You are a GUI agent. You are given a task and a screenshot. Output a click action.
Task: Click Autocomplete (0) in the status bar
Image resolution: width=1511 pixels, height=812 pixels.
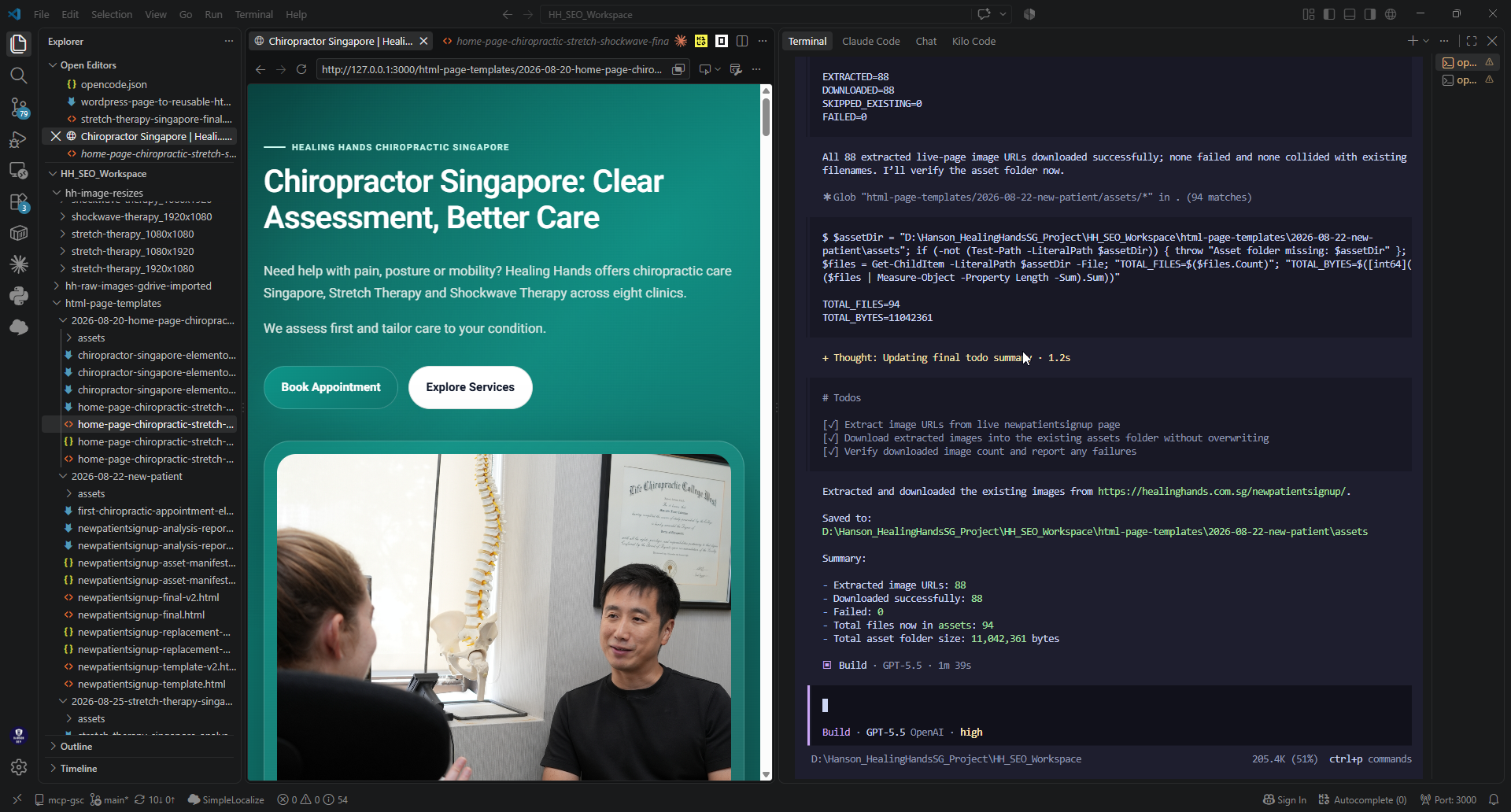pyautogui.click(x=1362, y=799)
